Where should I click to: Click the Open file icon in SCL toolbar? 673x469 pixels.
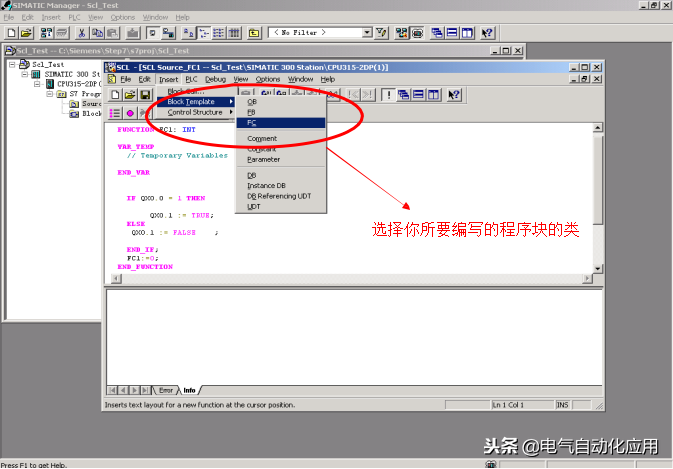130,95
